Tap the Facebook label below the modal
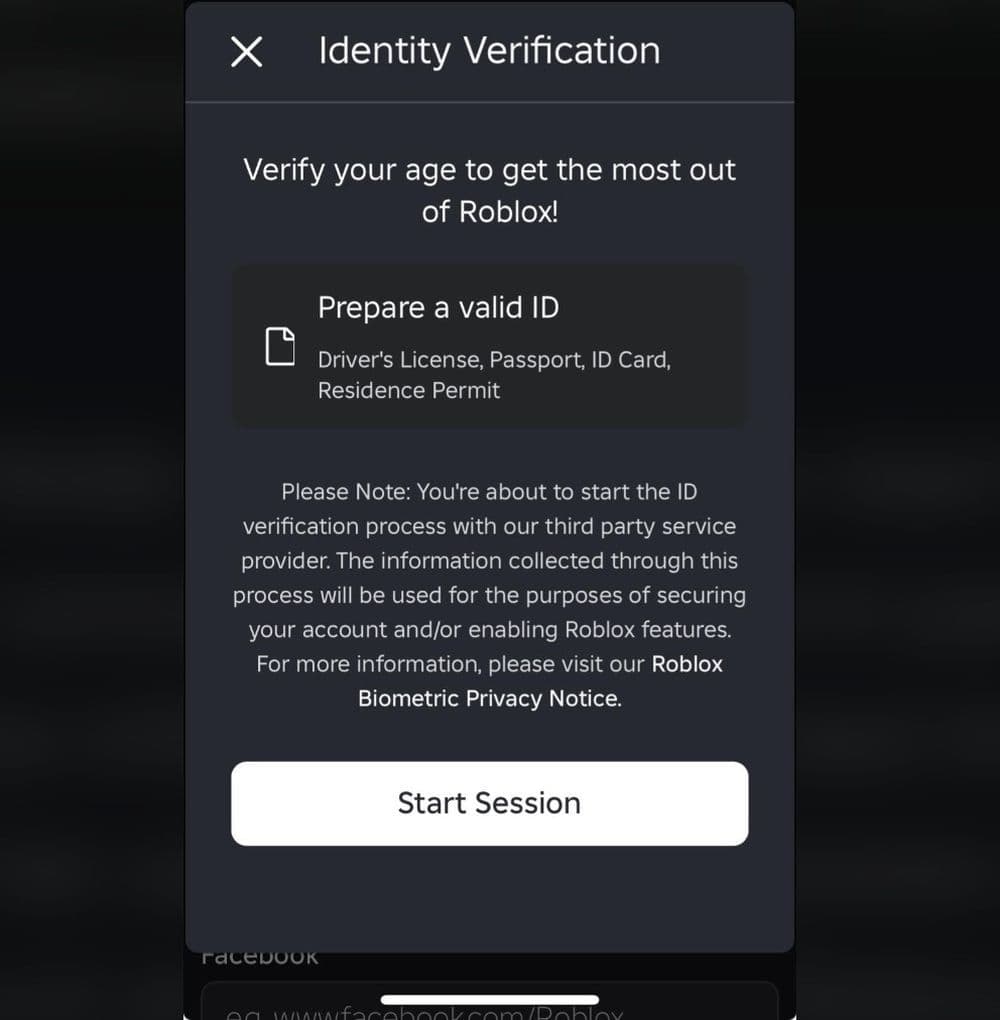1000x1020 pixels. pos(259,955)
